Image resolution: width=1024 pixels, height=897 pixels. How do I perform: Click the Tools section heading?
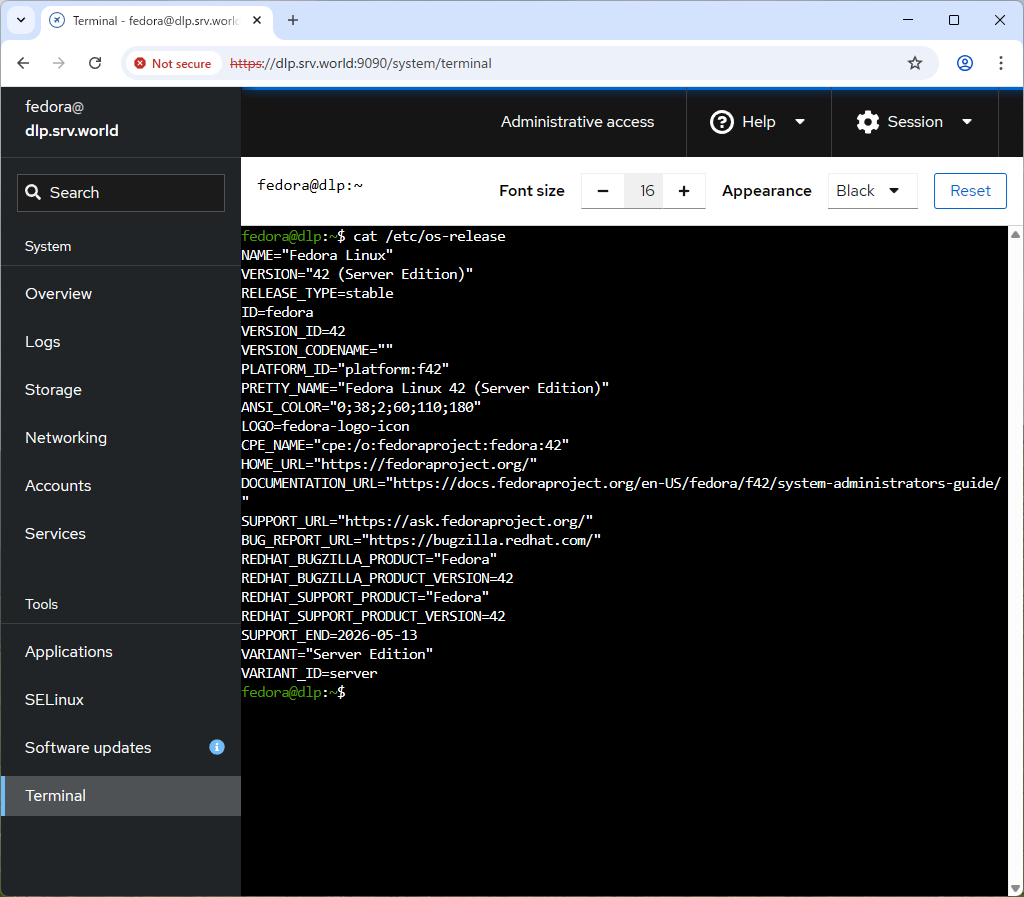(41, 605)
